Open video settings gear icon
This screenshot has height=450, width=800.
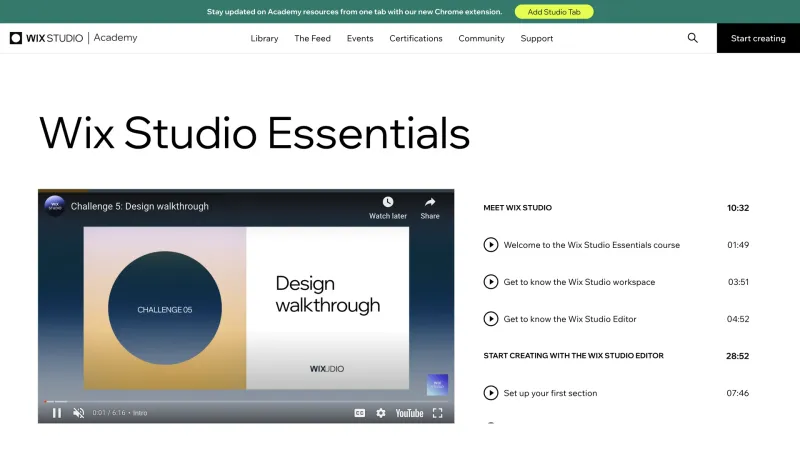[381, 413]
